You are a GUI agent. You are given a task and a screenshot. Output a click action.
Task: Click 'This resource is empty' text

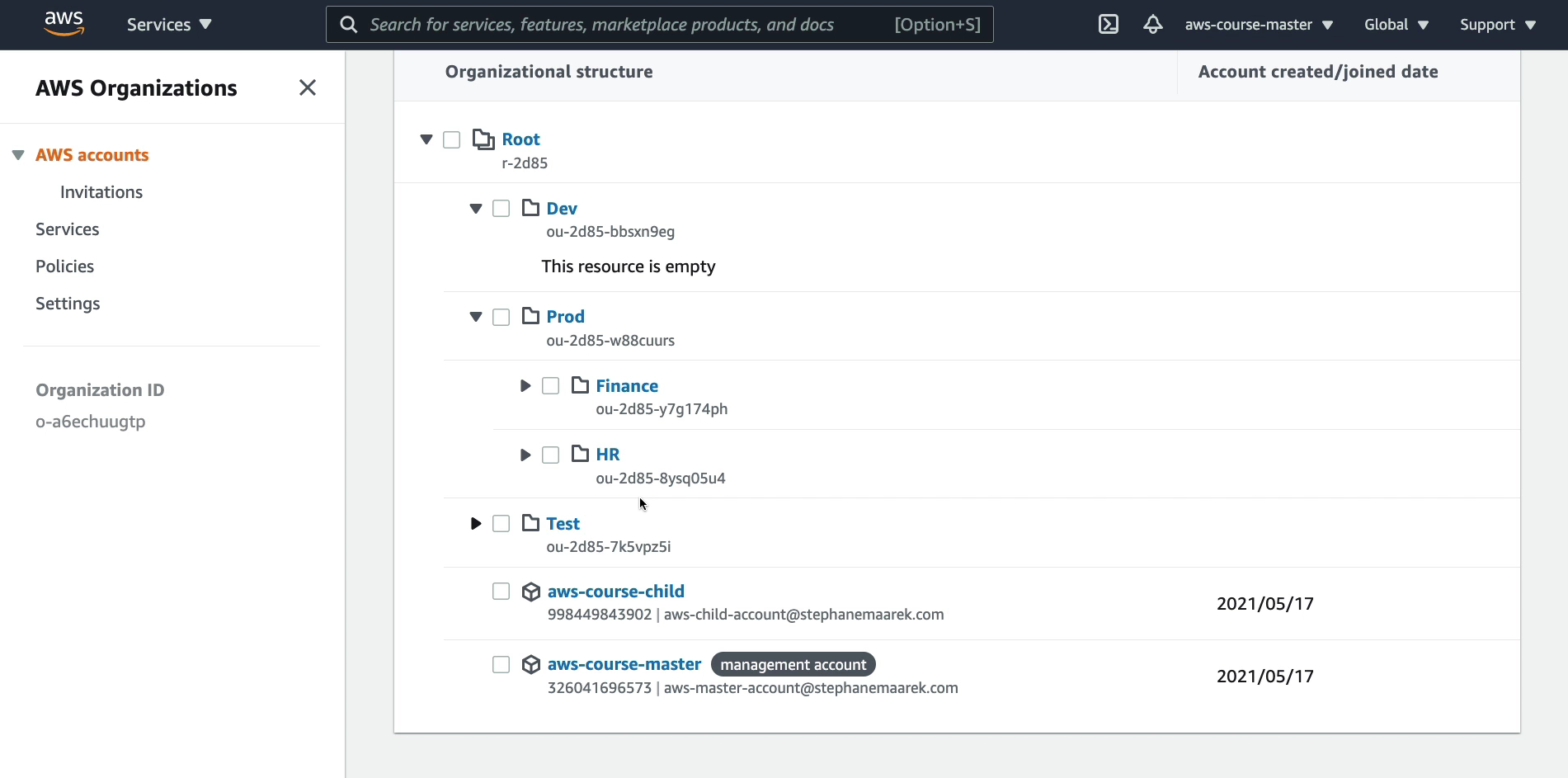629,266
